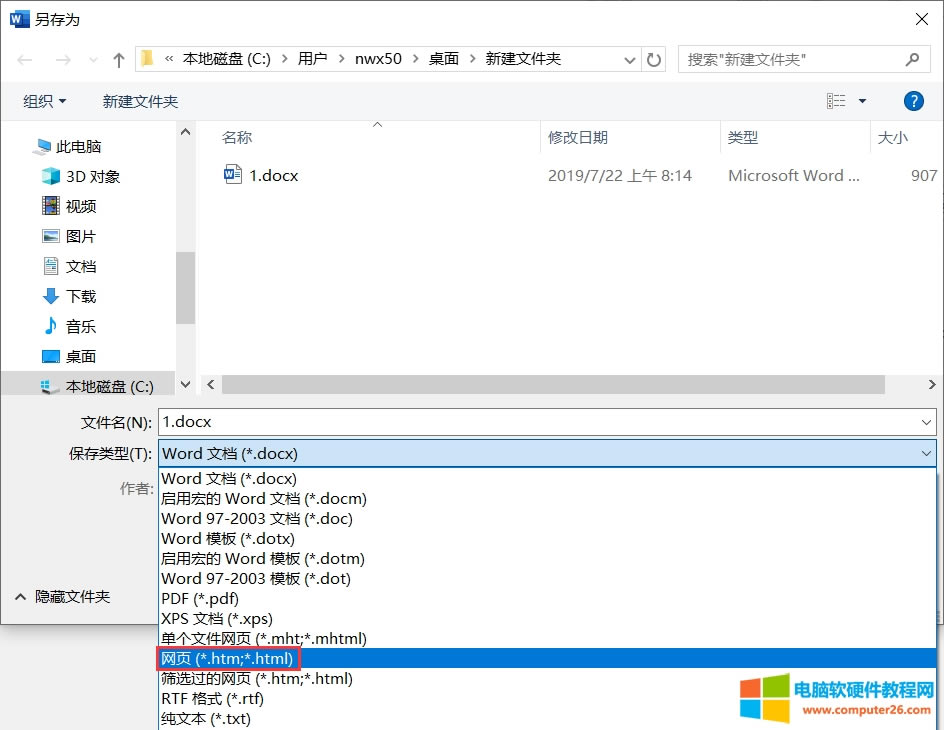Click the horizontal scrollbar of file list
Viewport: 944px width, 730px height.
[x=553, y=384]
